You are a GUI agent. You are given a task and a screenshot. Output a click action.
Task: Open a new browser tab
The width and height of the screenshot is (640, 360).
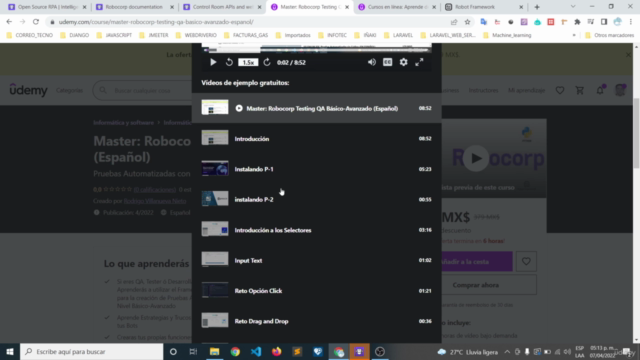click(537, 7)
